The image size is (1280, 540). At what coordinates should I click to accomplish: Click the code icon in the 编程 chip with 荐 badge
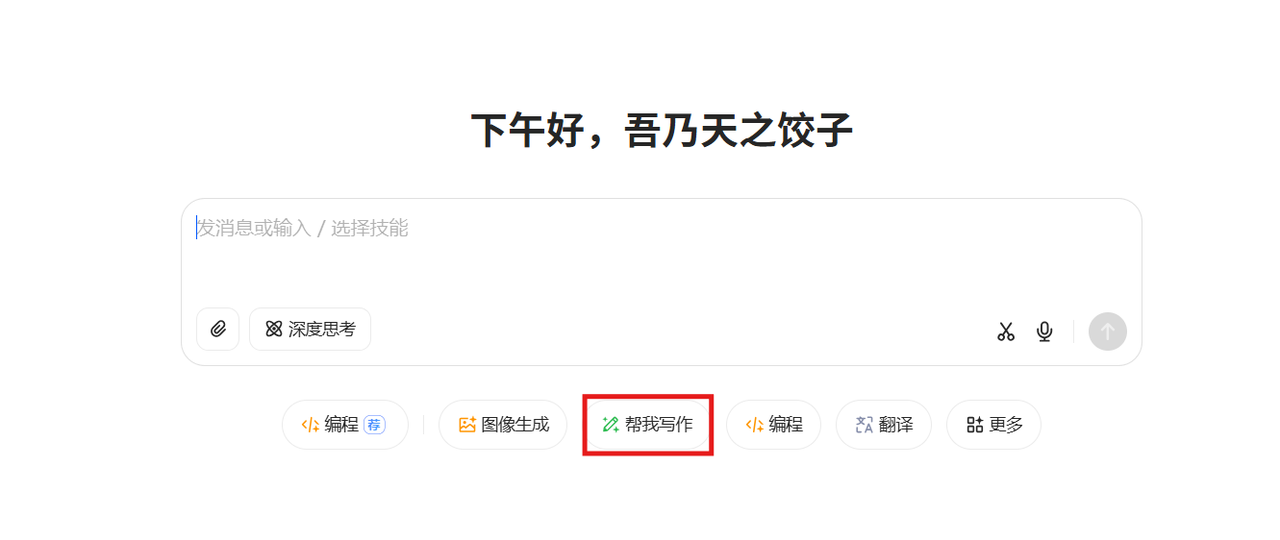311,424
